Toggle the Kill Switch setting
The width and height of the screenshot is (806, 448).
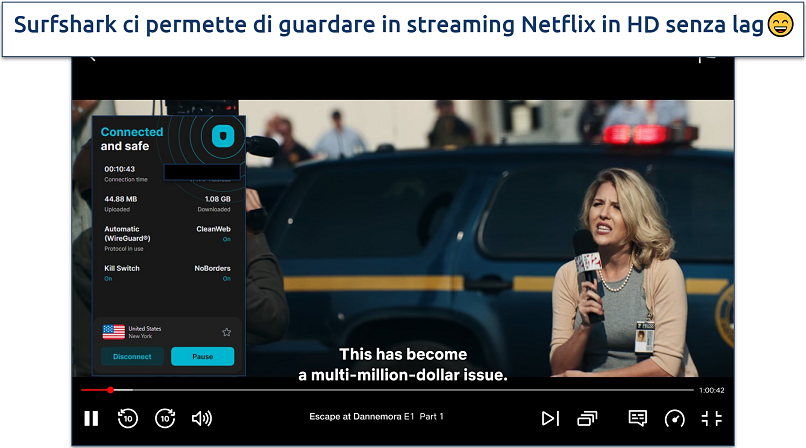point(121,273)
